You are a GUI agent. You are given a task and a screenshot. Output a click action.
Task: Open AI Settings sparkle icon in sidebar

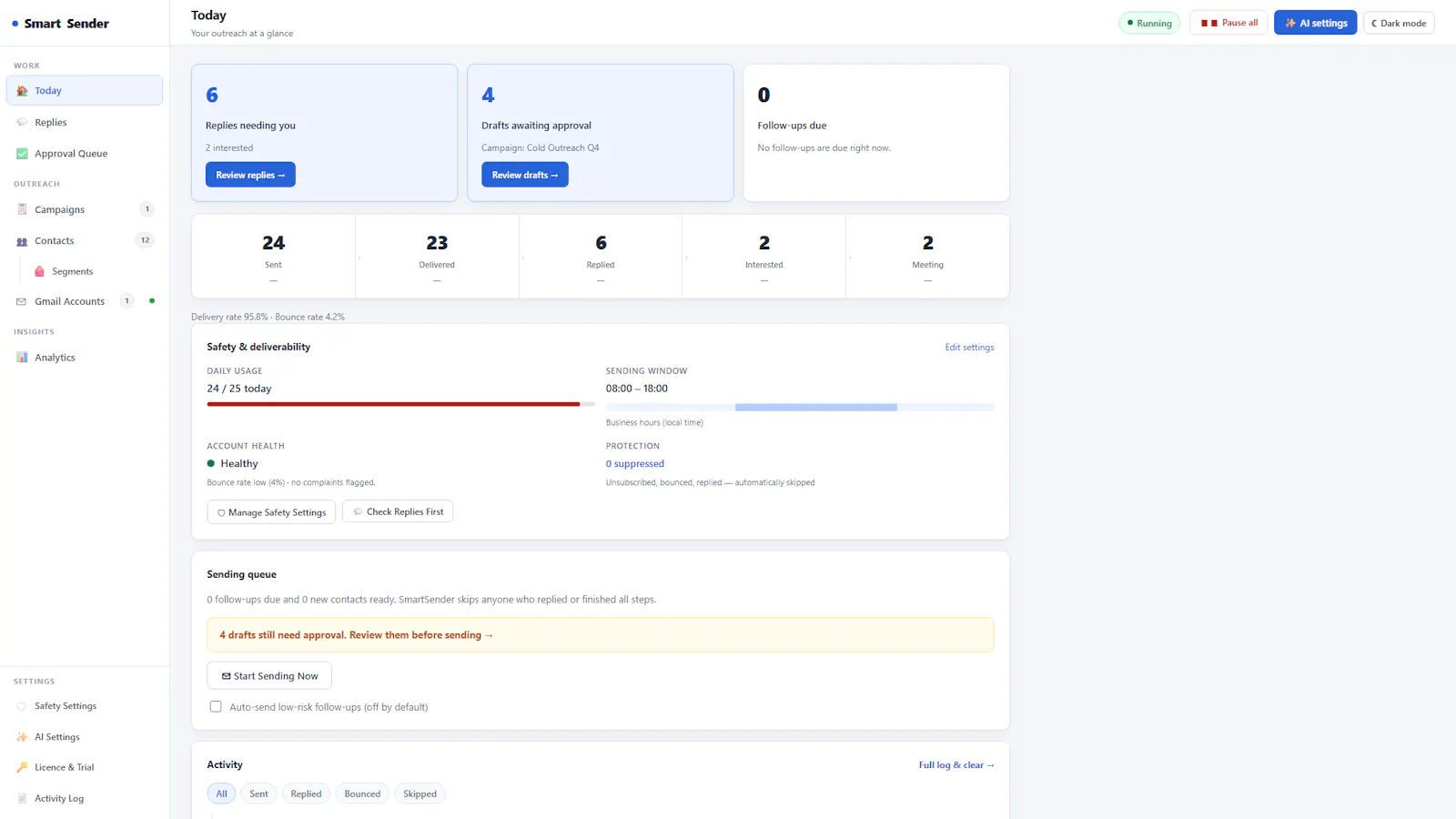22,737
